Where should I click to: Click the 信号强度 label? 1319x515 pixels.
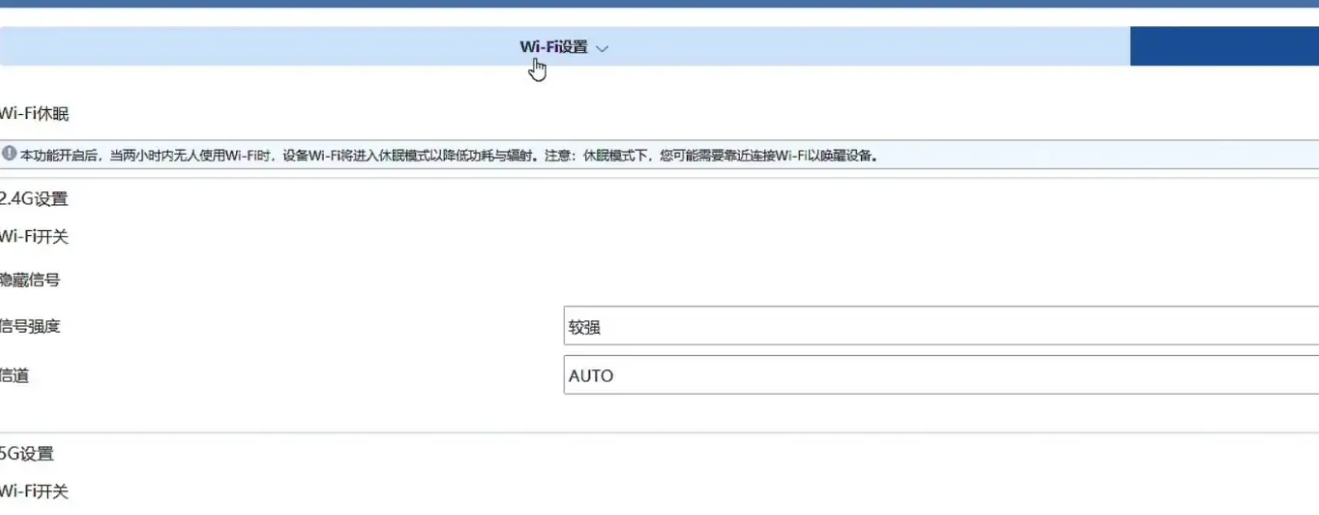pos(30,326)
